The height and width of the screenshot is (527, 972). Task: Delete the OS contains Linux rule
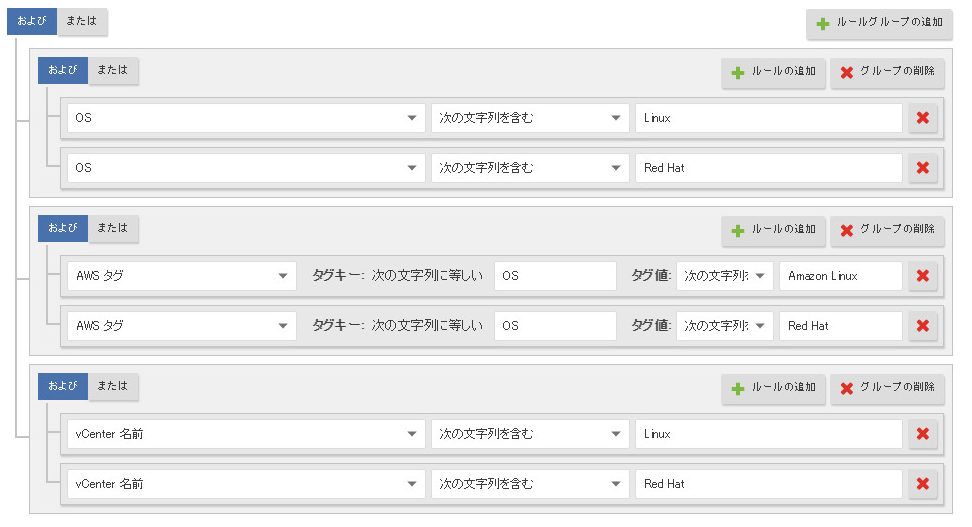pyautogui.click(x=922, y=118)
